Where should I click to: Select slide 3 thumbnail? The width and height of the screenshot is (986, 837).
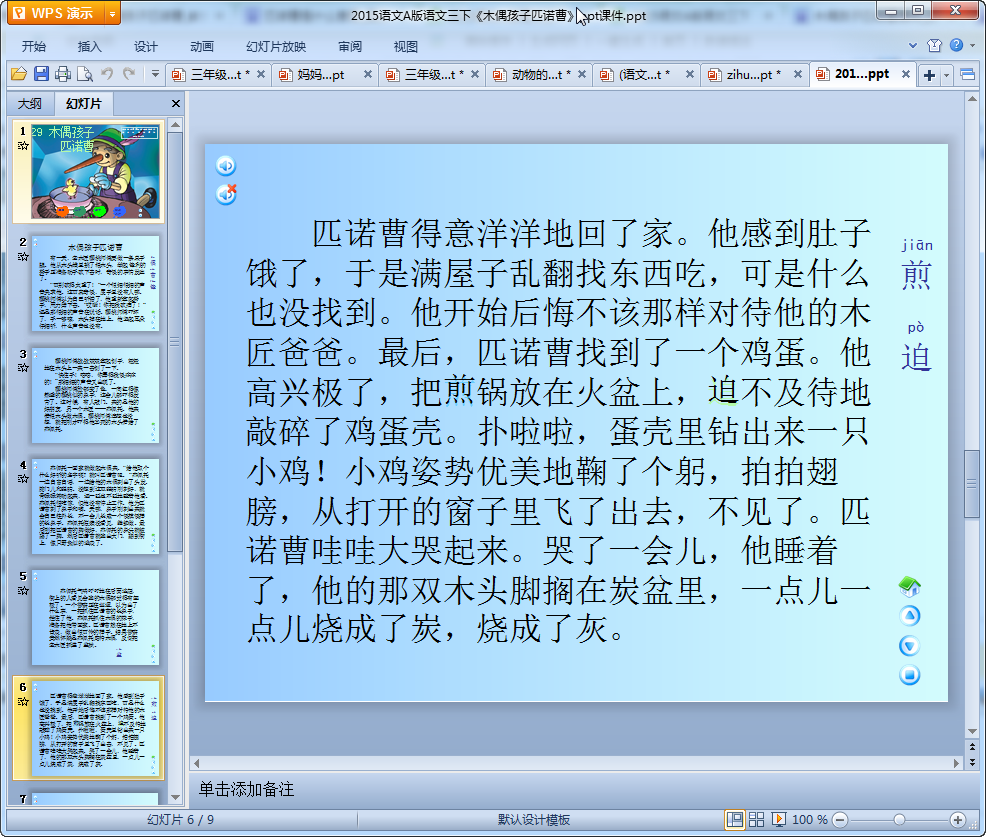coord(95,396)
